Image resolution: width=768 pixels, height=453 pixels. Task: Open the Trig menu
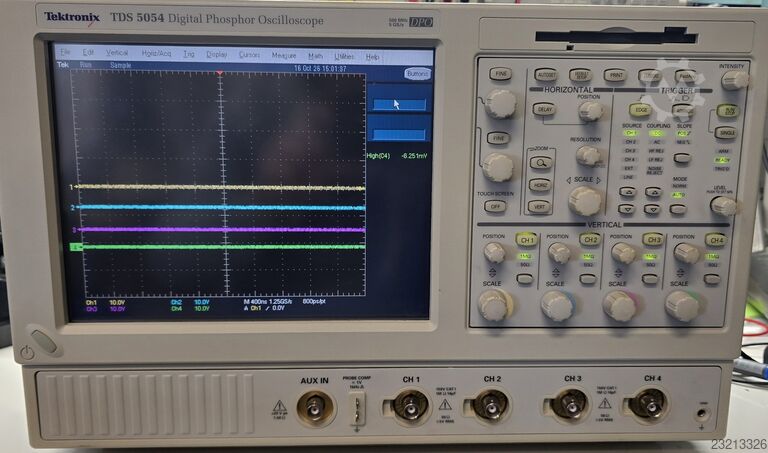click(189, 54)
